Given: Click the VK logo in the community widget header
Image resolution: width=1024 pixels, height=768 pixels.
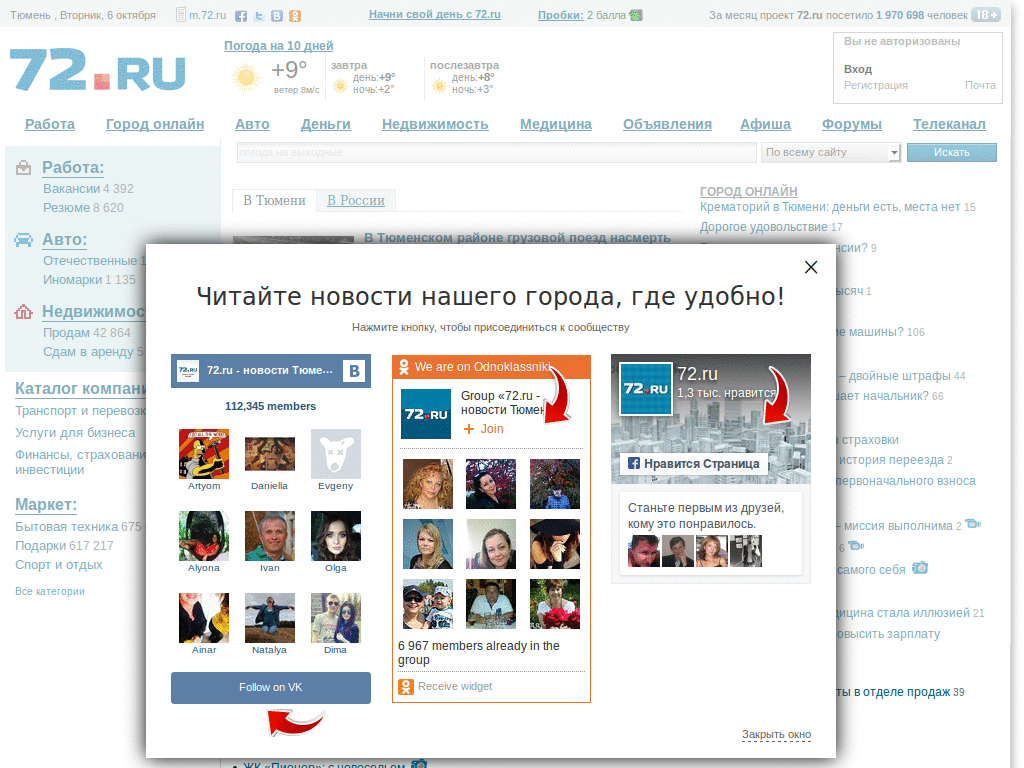Looking at the screenshot, I should click(x=354, y=371).
